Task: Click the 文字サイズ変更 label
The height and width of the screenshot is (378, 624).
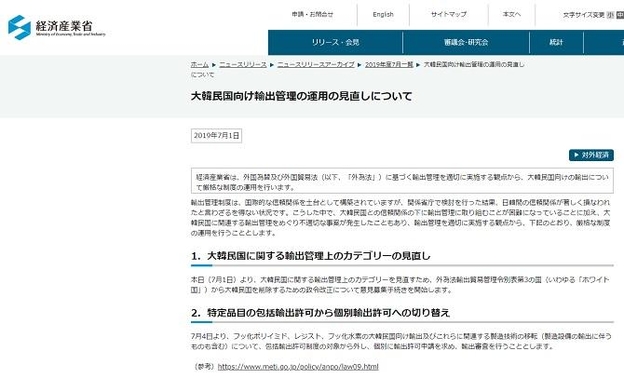Action: (583, 15)
